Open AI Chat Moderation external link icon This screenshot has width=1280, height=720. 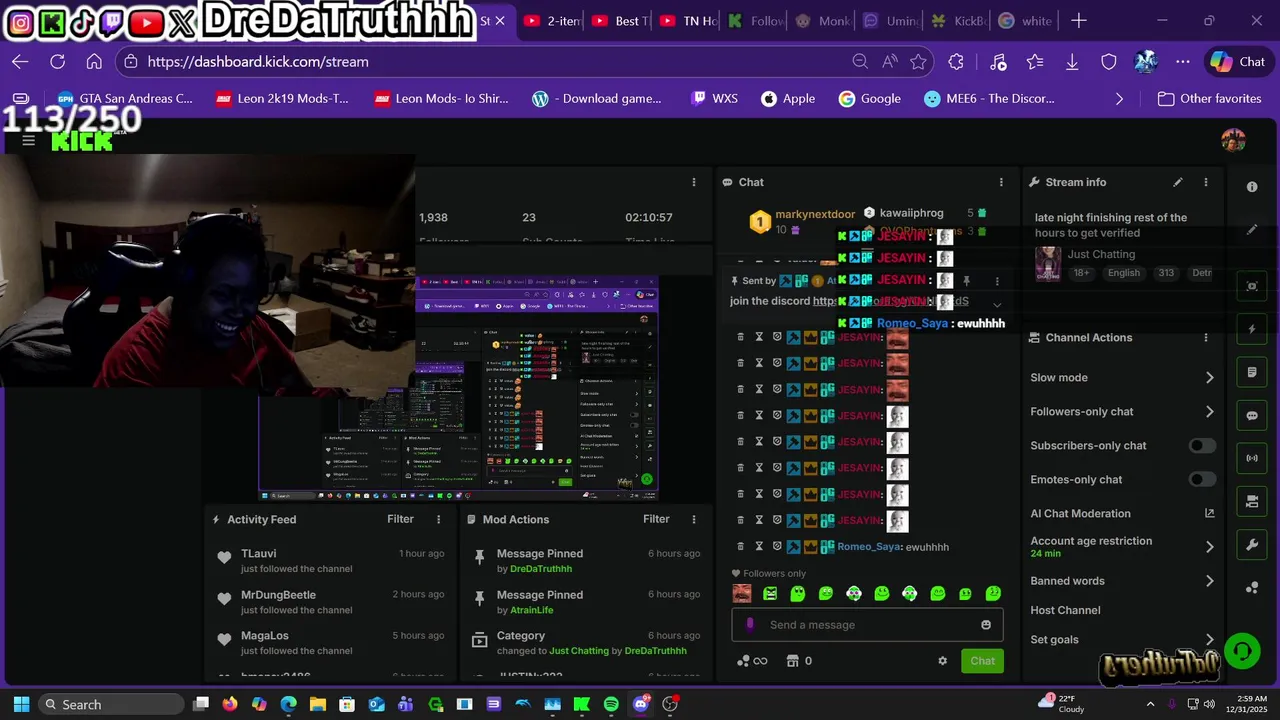[x=1209, y=513]
